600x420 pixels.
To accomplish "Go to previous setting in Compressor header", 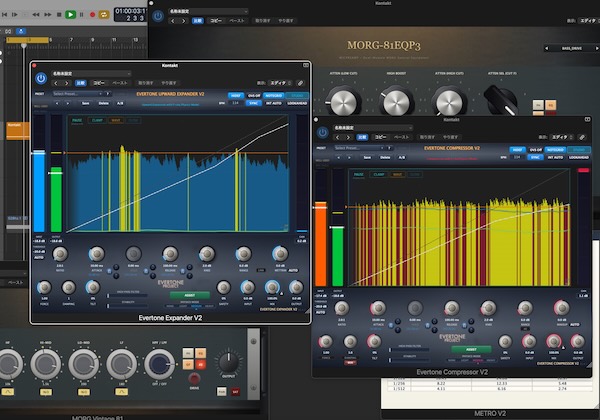I will pyautogui.click(x=338, y=137).
